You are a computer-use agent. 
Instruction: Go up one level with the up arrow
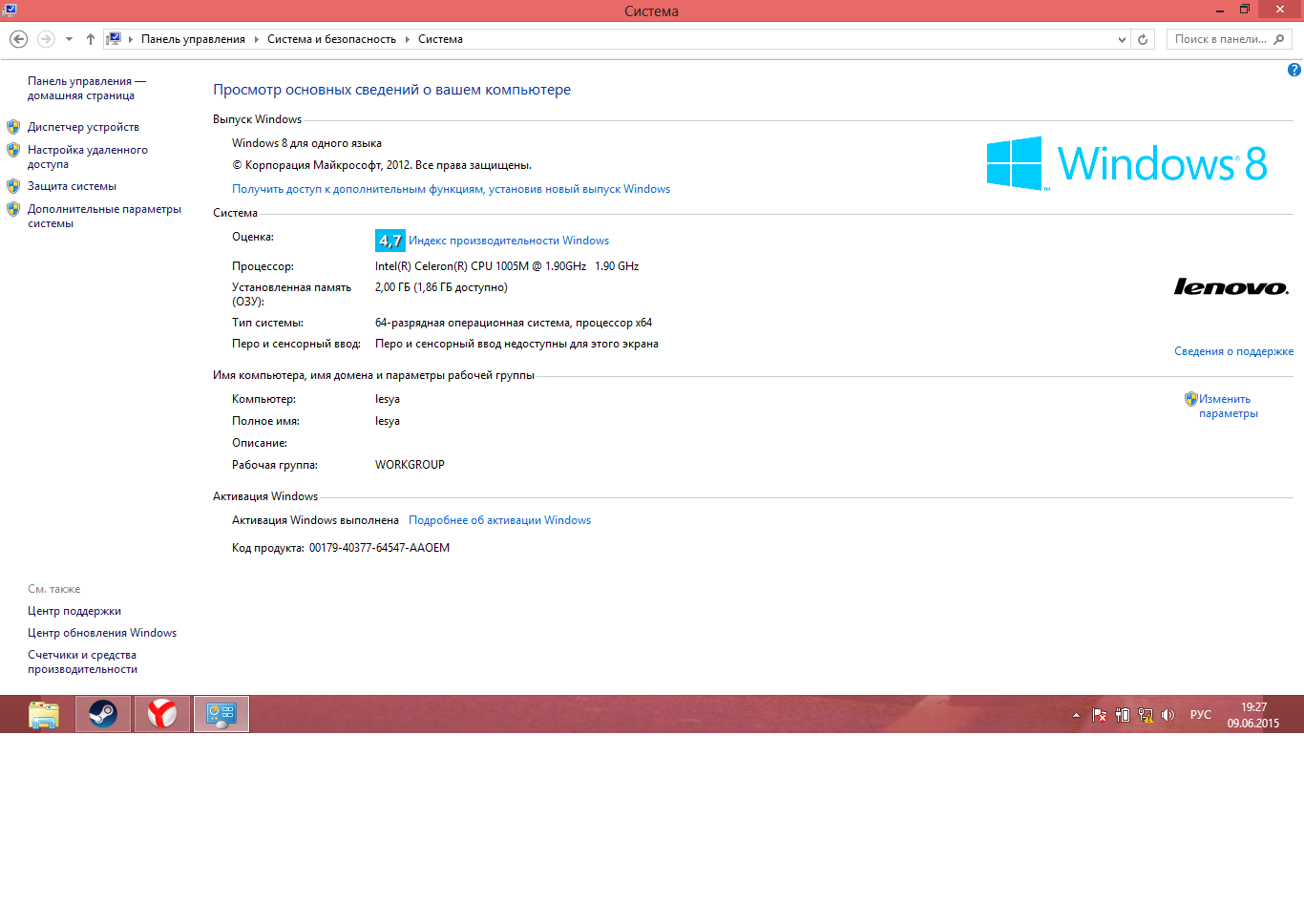coord(90,39)
